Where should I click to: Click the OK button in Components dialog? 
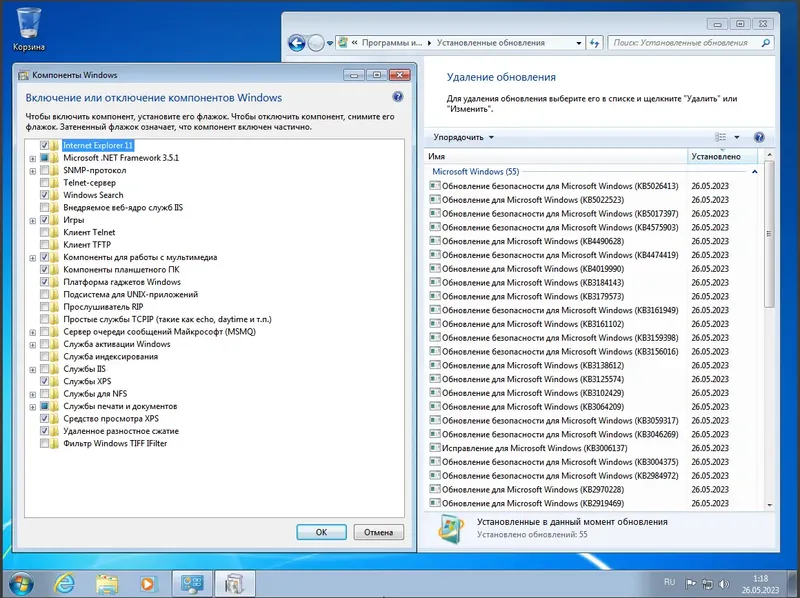click(x=321, y=532)
